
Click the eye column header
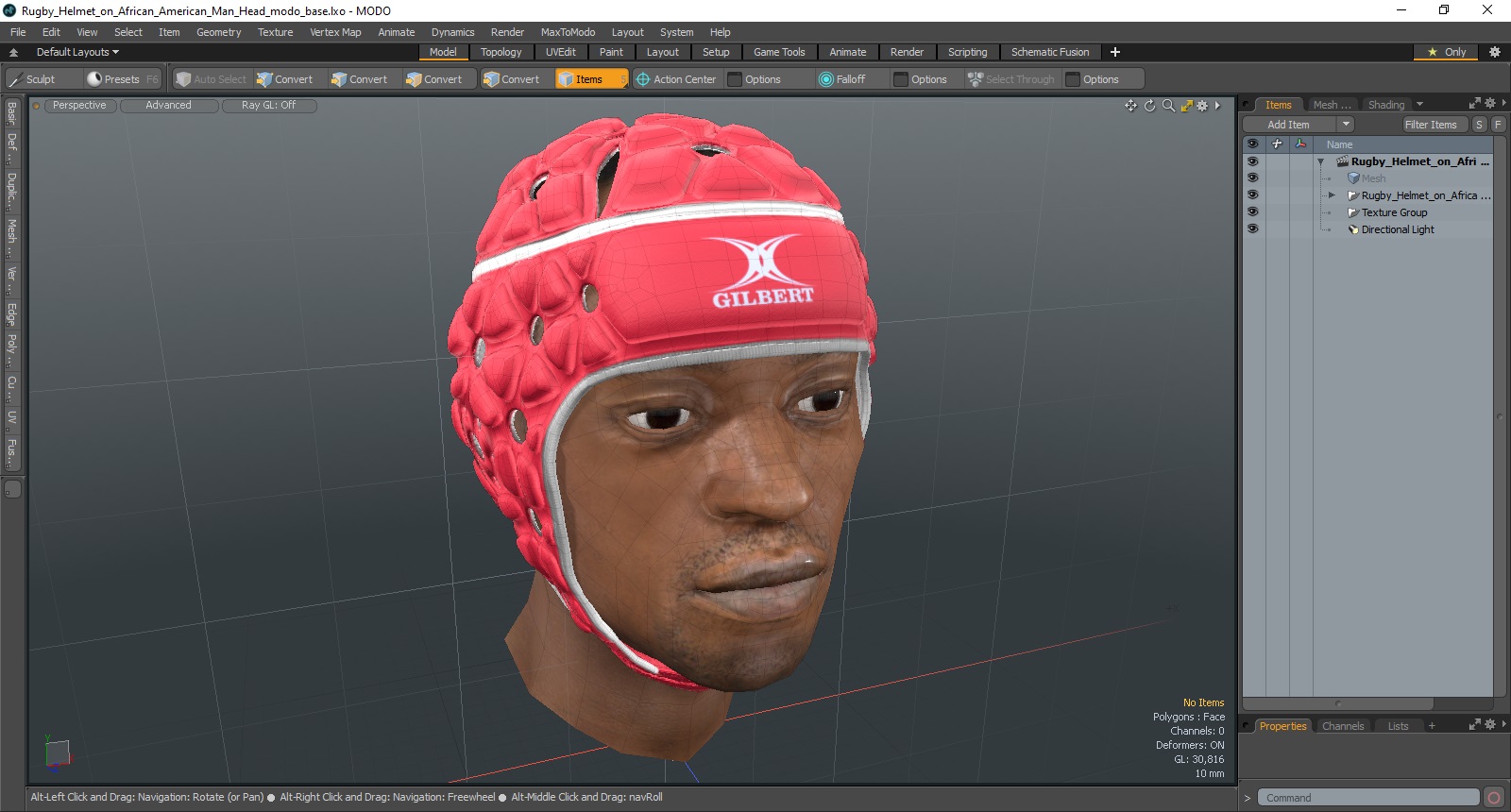click(x=1253, y=144)
